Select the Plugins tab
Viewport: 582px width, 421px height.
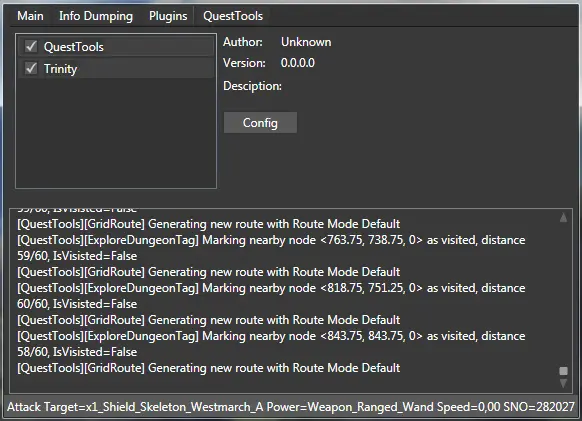[x=168, y=16]
